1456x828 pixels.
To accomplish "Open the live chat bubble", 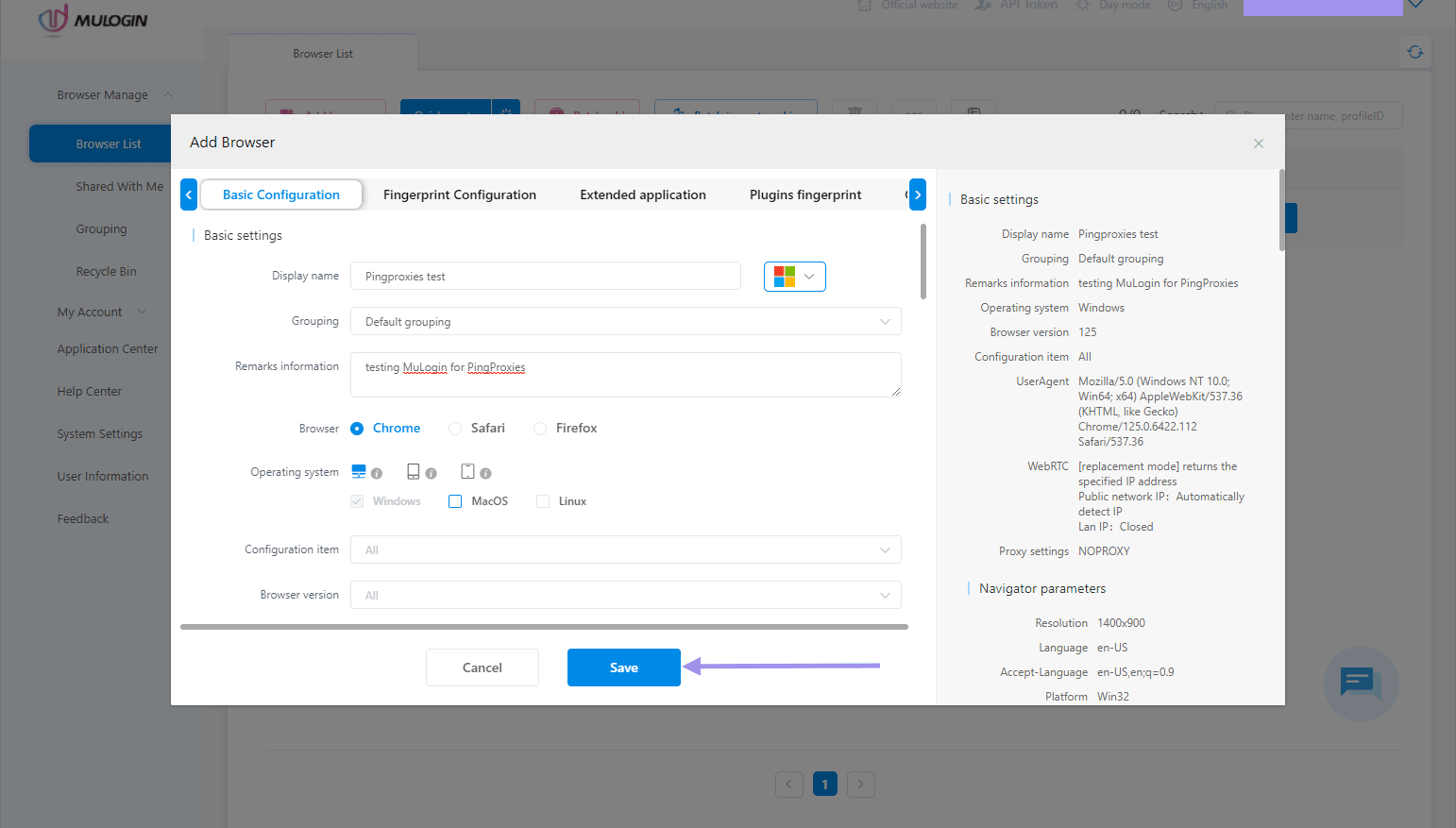I will 1361,684.
